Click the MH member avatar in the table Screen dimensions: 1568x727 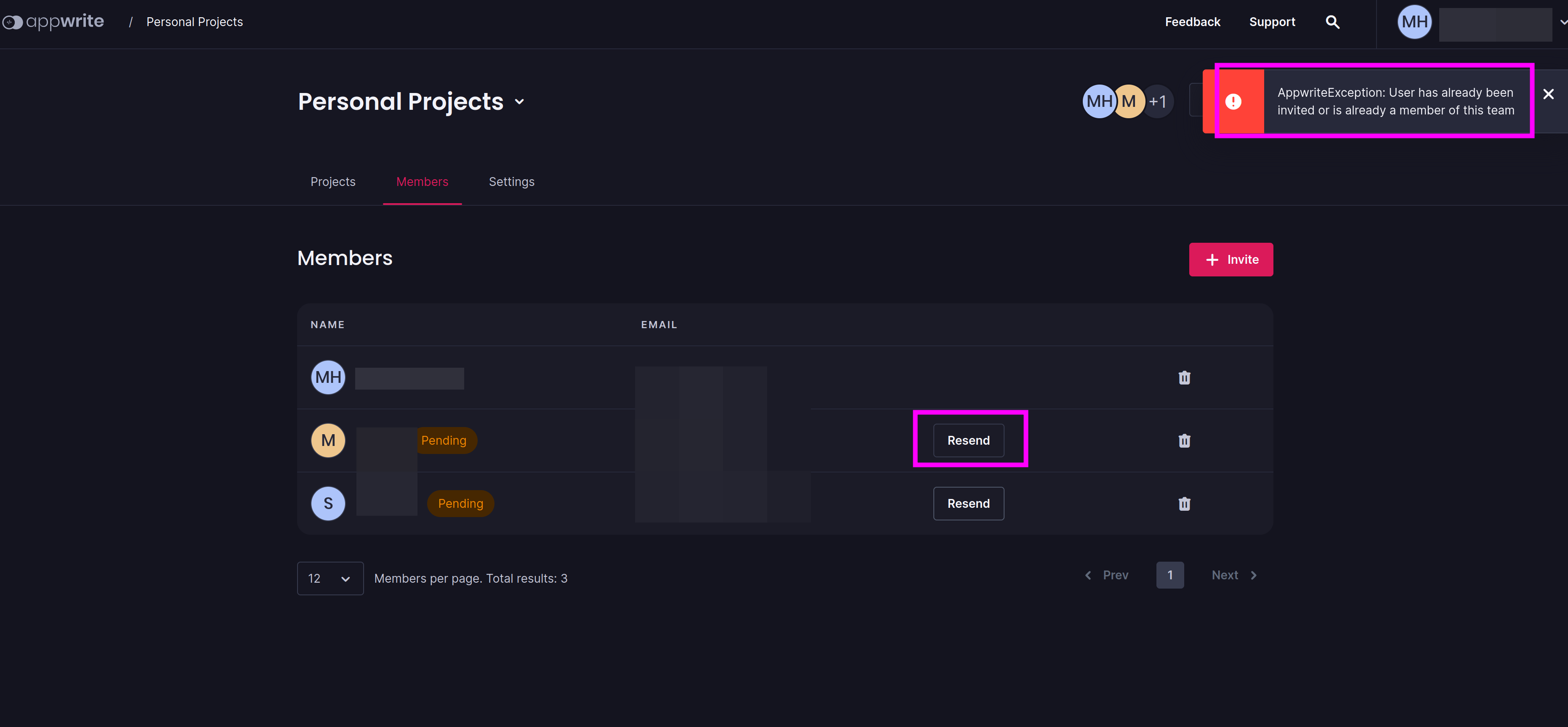point(328,377)
